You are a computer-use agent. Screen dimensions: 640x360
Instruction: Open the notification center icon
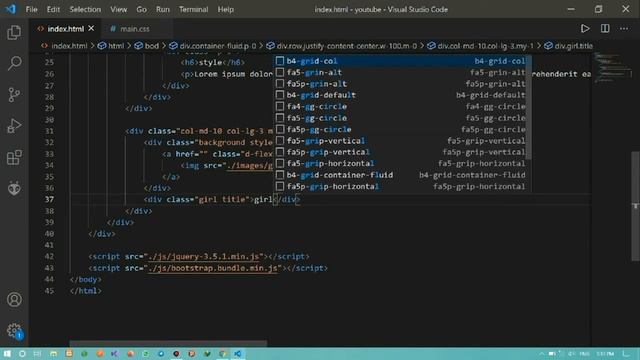[627, 354]
